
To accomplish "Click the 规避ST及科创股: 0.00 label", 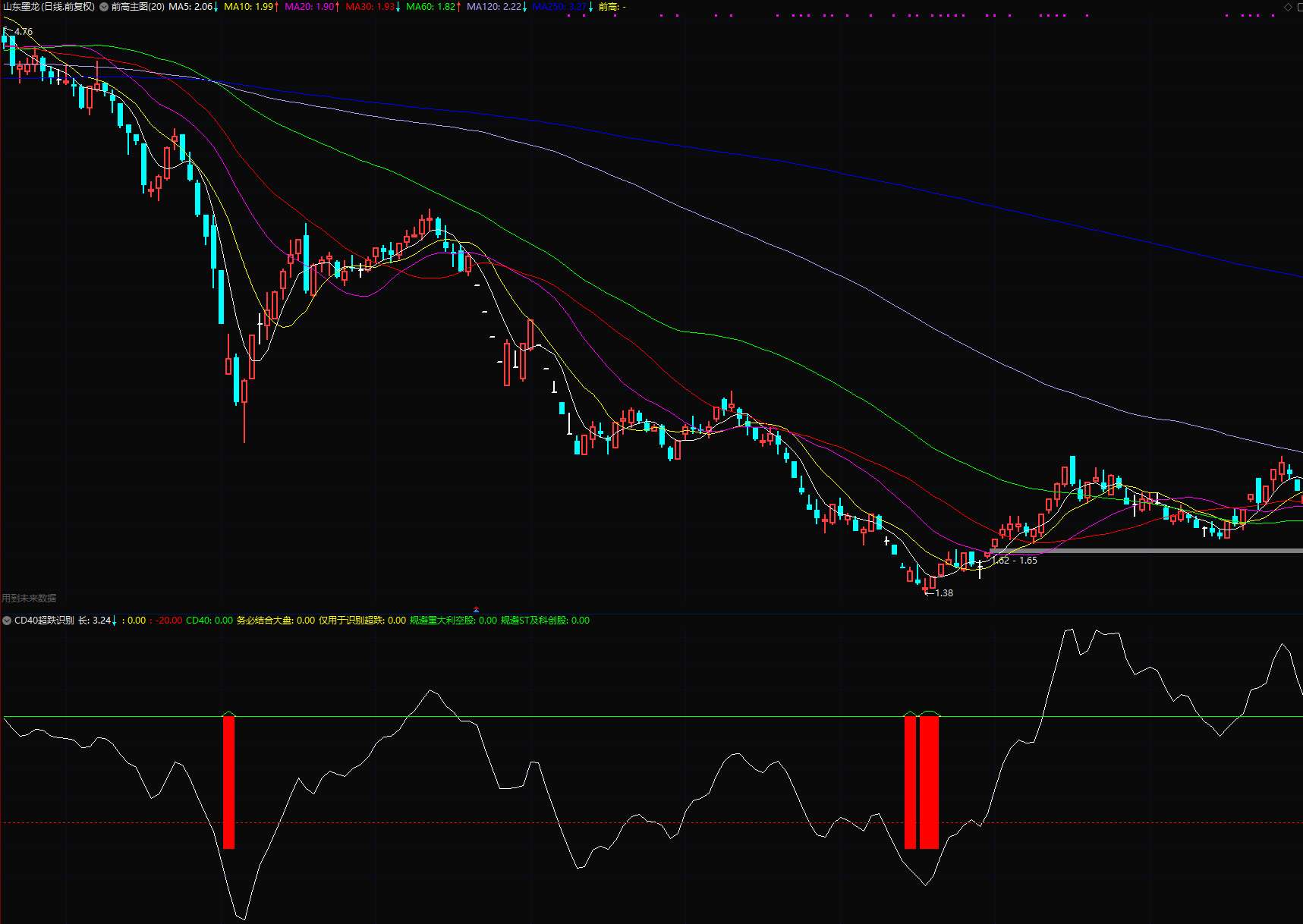I will [x=545, y=621].
